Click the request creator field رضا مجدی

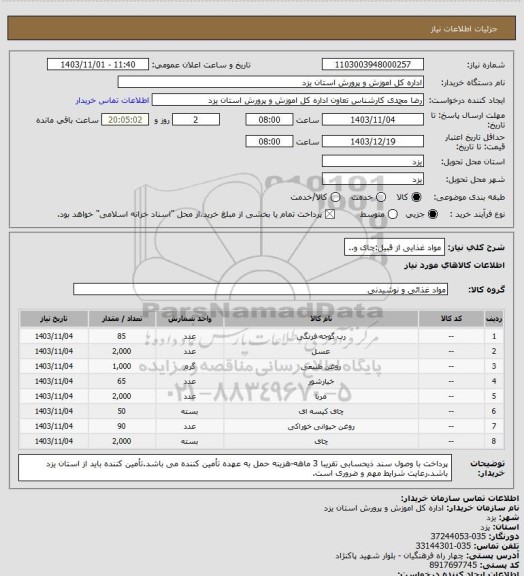(288, 100)
